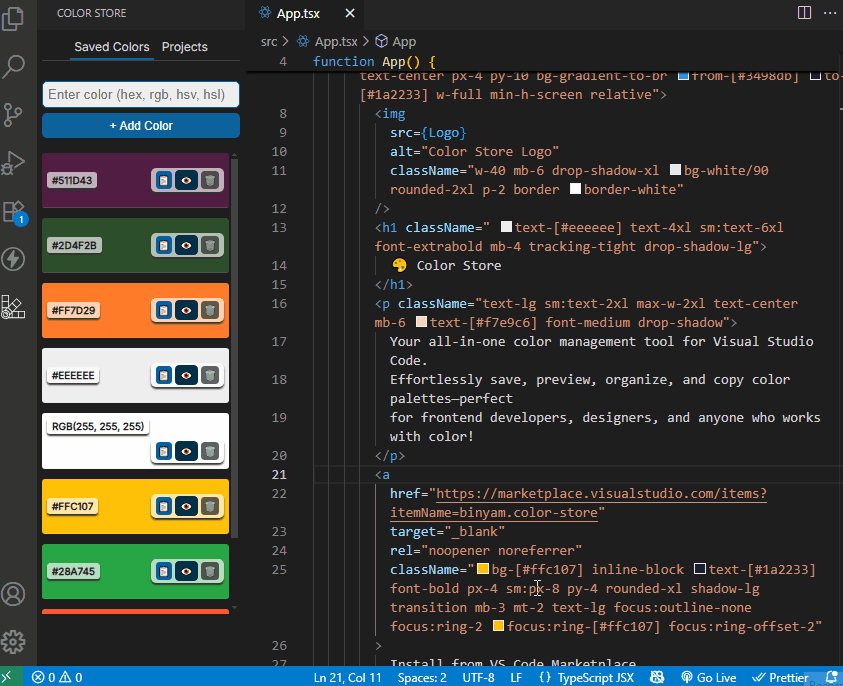Click the Go Live status button
Viewport: 843px width, 686px height.
[709, 677]
